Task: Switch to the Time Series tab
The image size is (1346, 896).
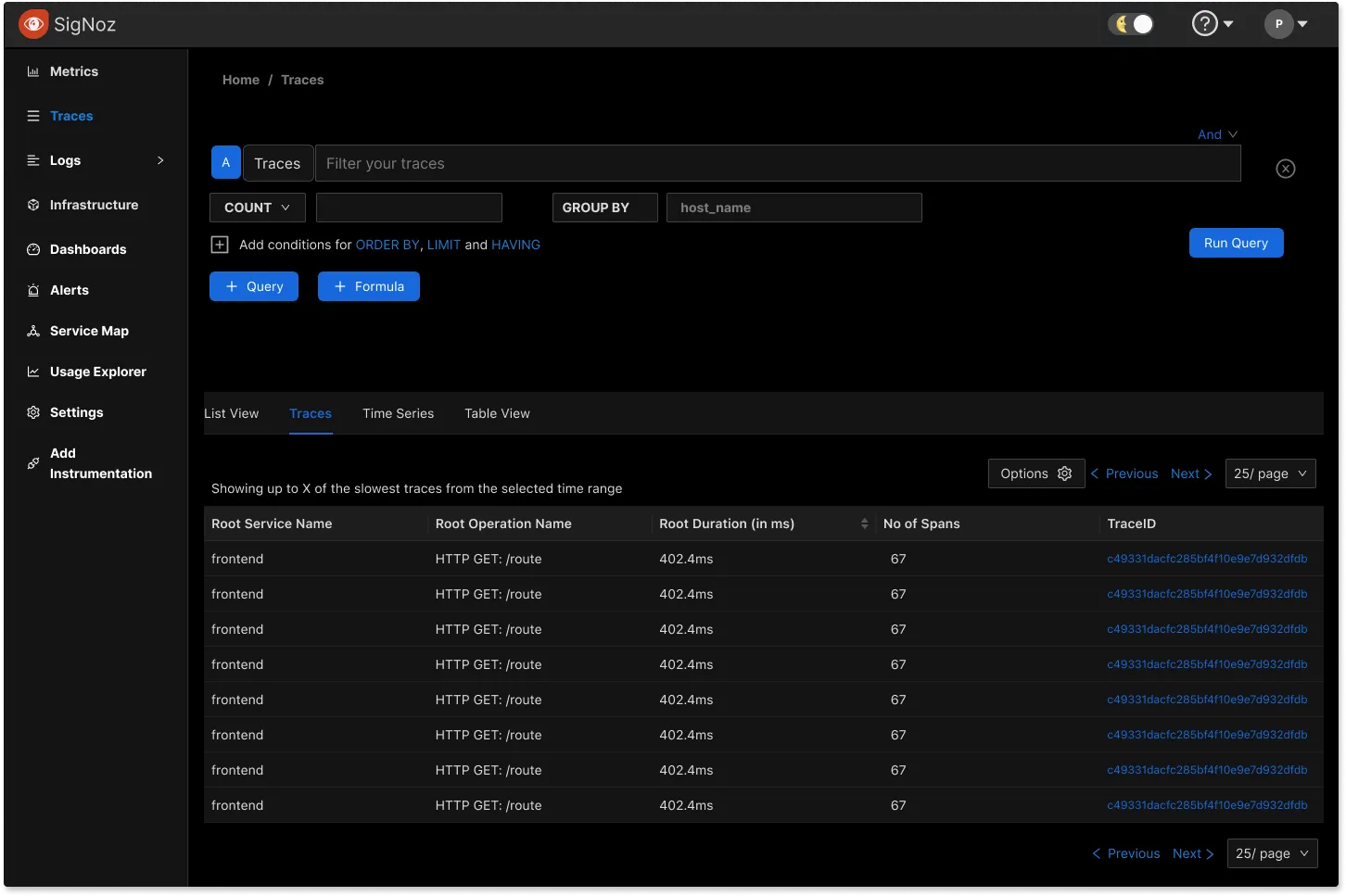Action: 398,413
